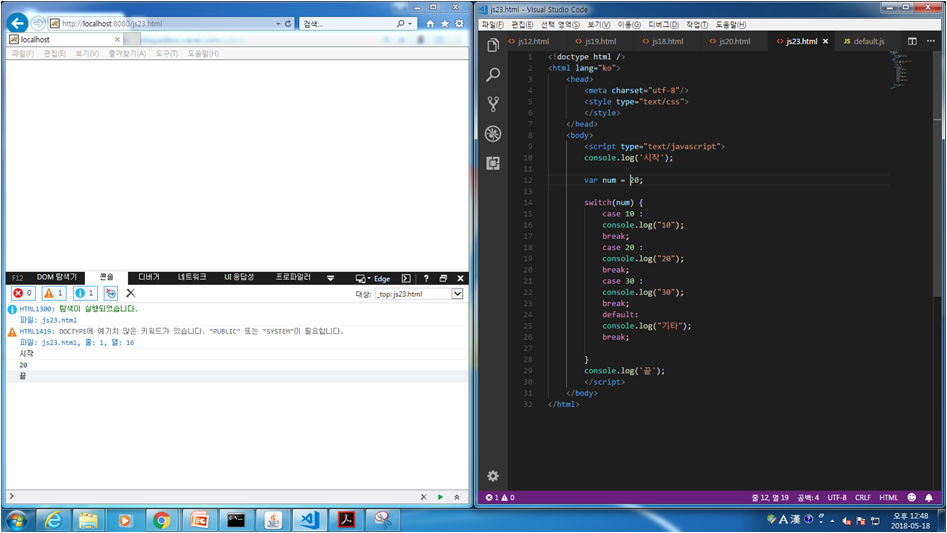947x533 pixels.
Task: Change the HTML language mode in the status bar
Action: 888,497
